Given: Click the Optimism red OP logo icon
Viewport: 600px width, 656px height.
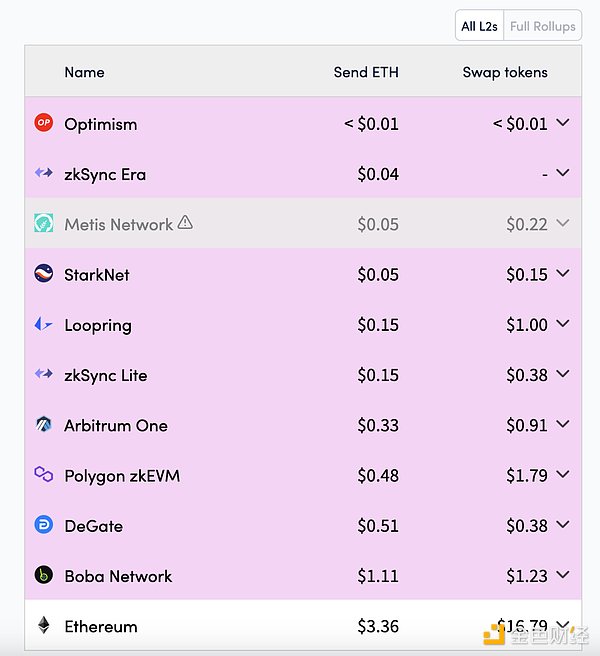Looking at the screenshot, I should coord(43,123).
